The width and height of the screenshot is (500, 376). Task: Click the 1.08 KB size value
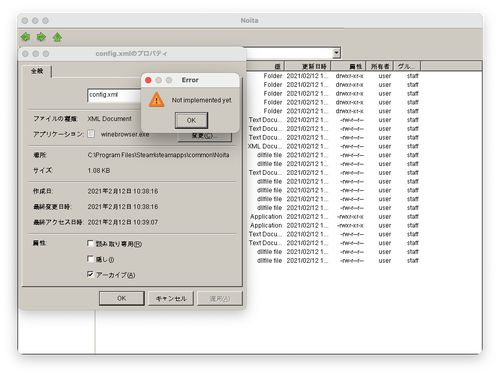[99, 171]
